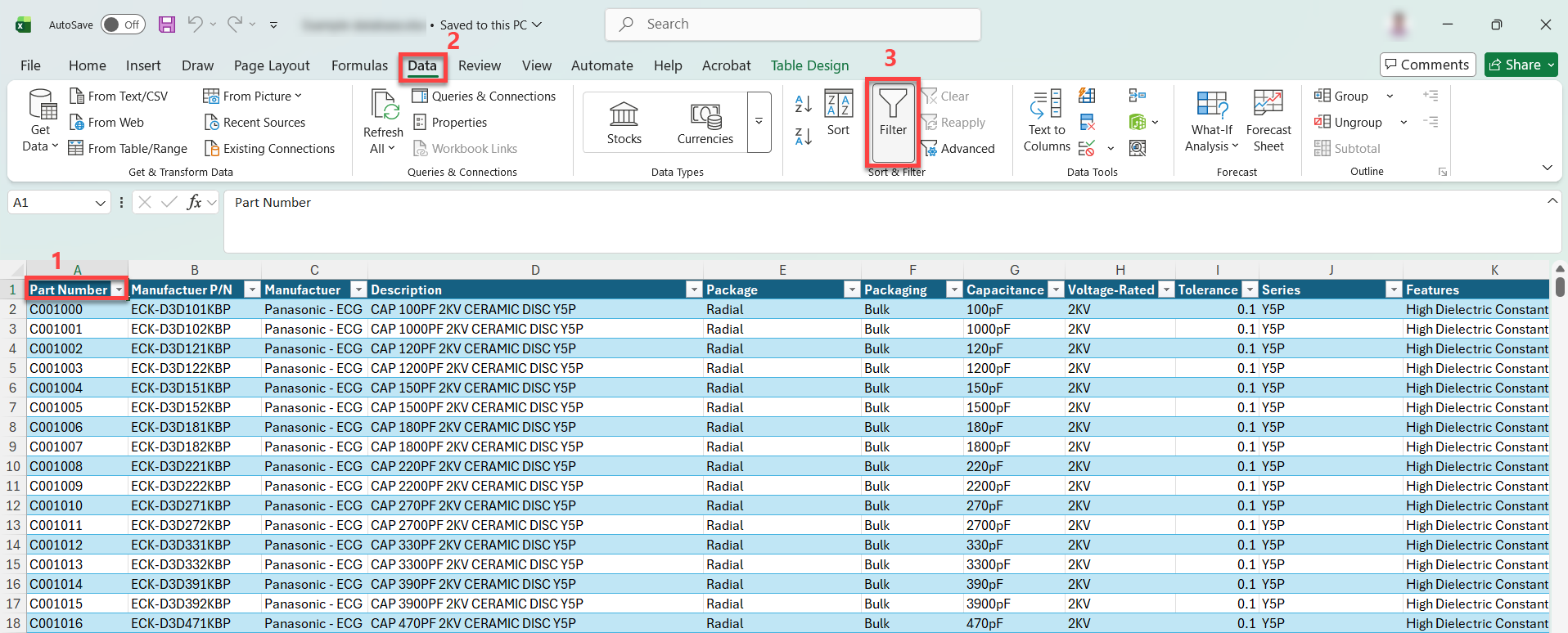
Task: Open the Group dropdown arrow
Action: click(x=1390, y=96)
